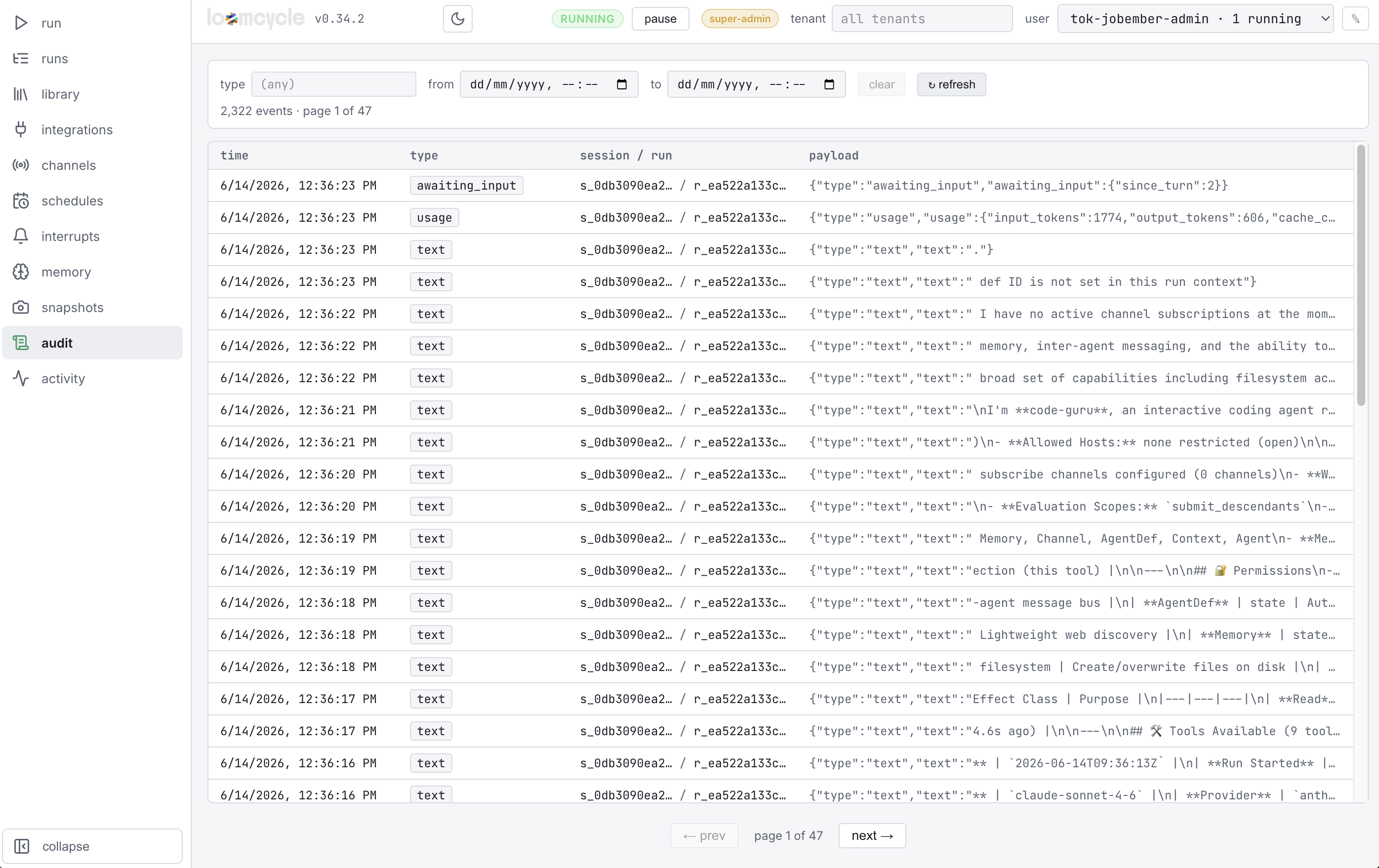Image resolution: width=1379 pixels, height=868 pixels.
Task: Click the all tenants input field
Action: pos(922,19)
